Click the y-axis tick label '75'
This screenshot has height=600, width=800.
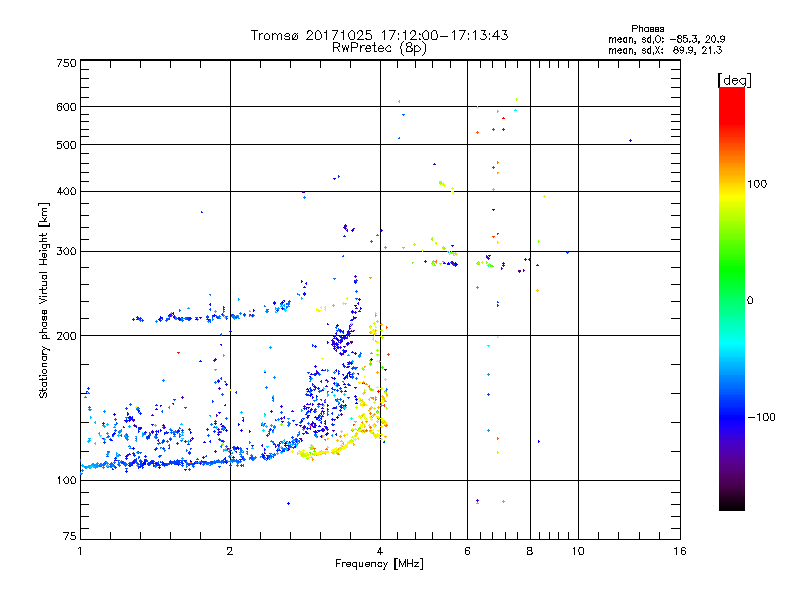[70, 536]
